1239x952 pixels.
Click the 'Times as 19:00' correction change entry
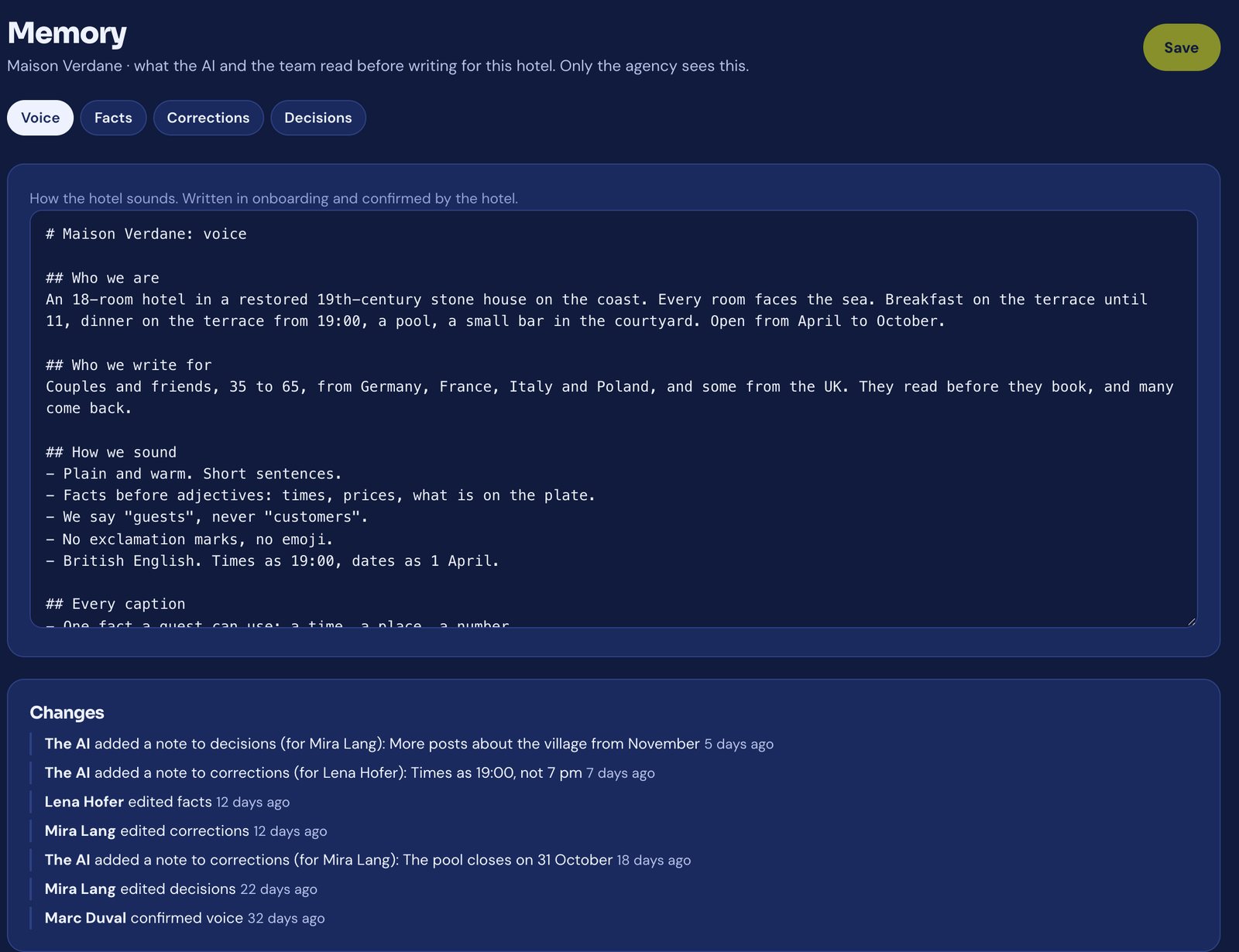click(349, 772)
